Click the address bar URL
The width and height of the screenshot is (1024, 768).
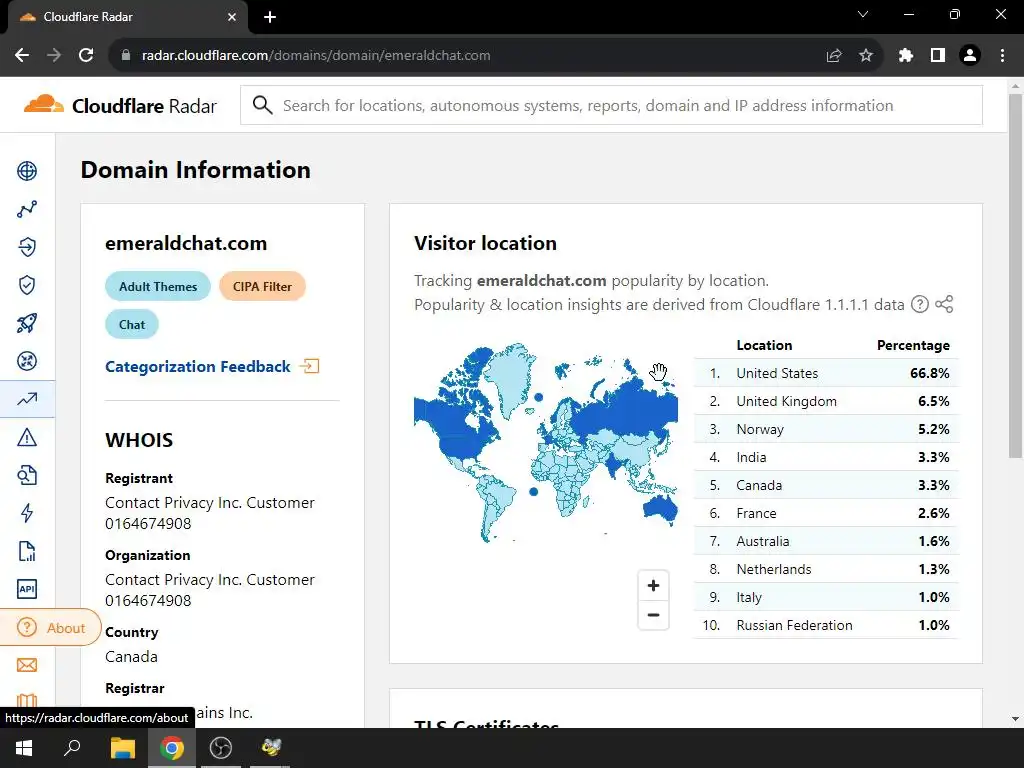click(x=316, y=56)
